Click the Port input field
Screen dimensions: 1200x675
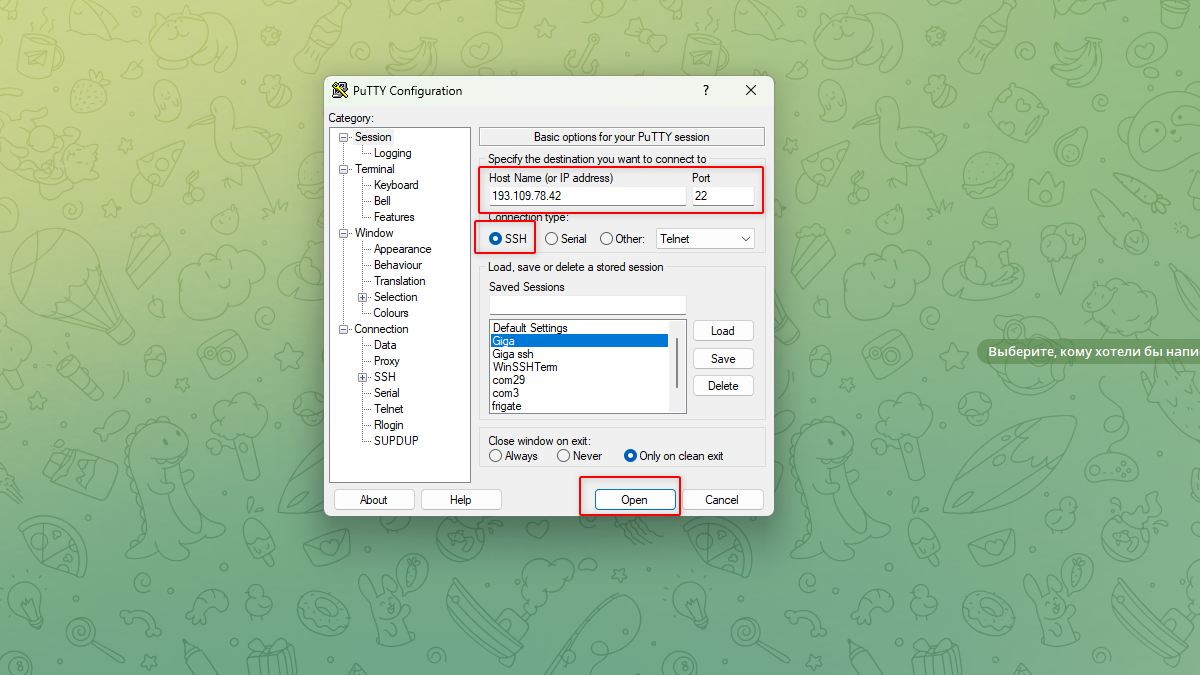click(723, 196)
